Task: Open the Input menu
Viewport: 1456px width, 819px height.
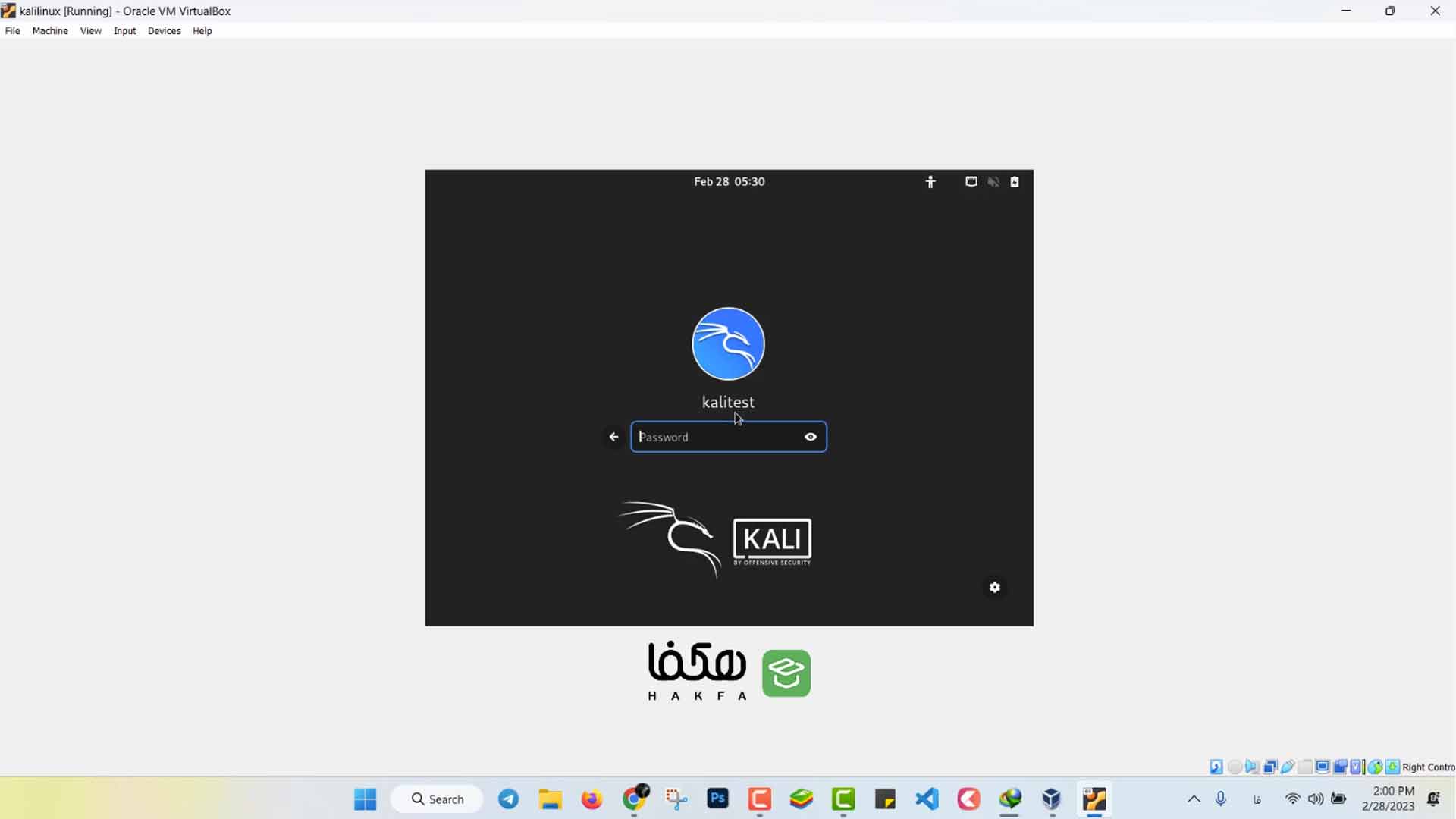Action: tap(124, 31)
